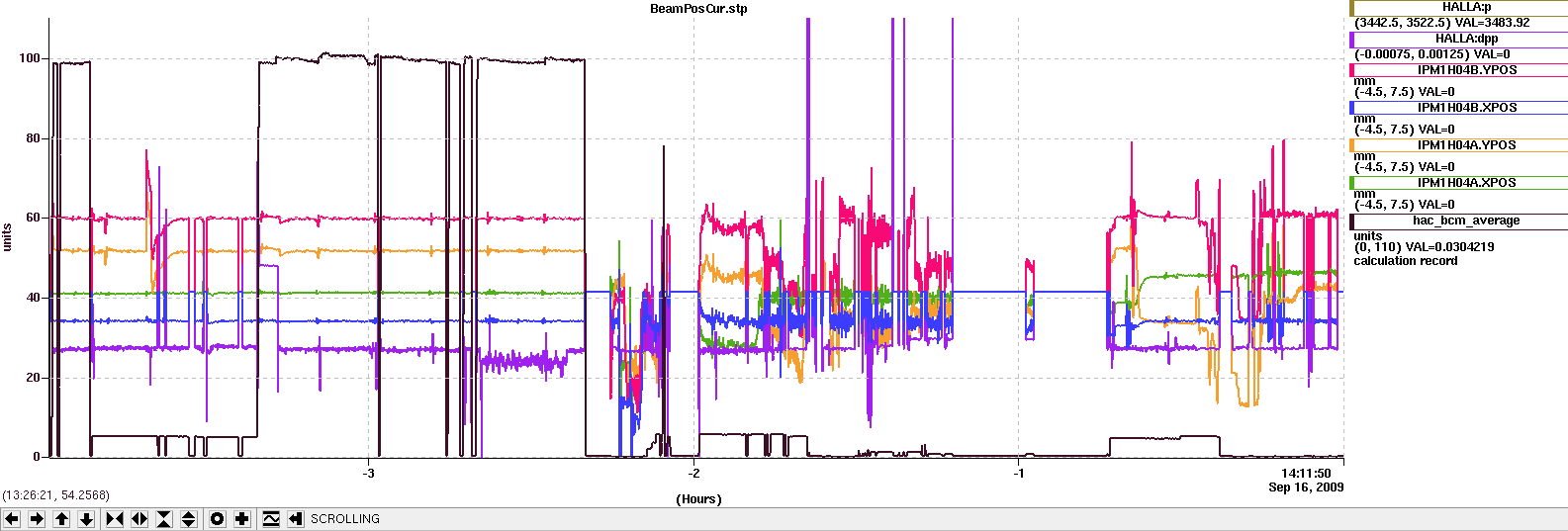Click the scroll mode arrow icon
The image size is (1568, 531).
click(296, 518)
